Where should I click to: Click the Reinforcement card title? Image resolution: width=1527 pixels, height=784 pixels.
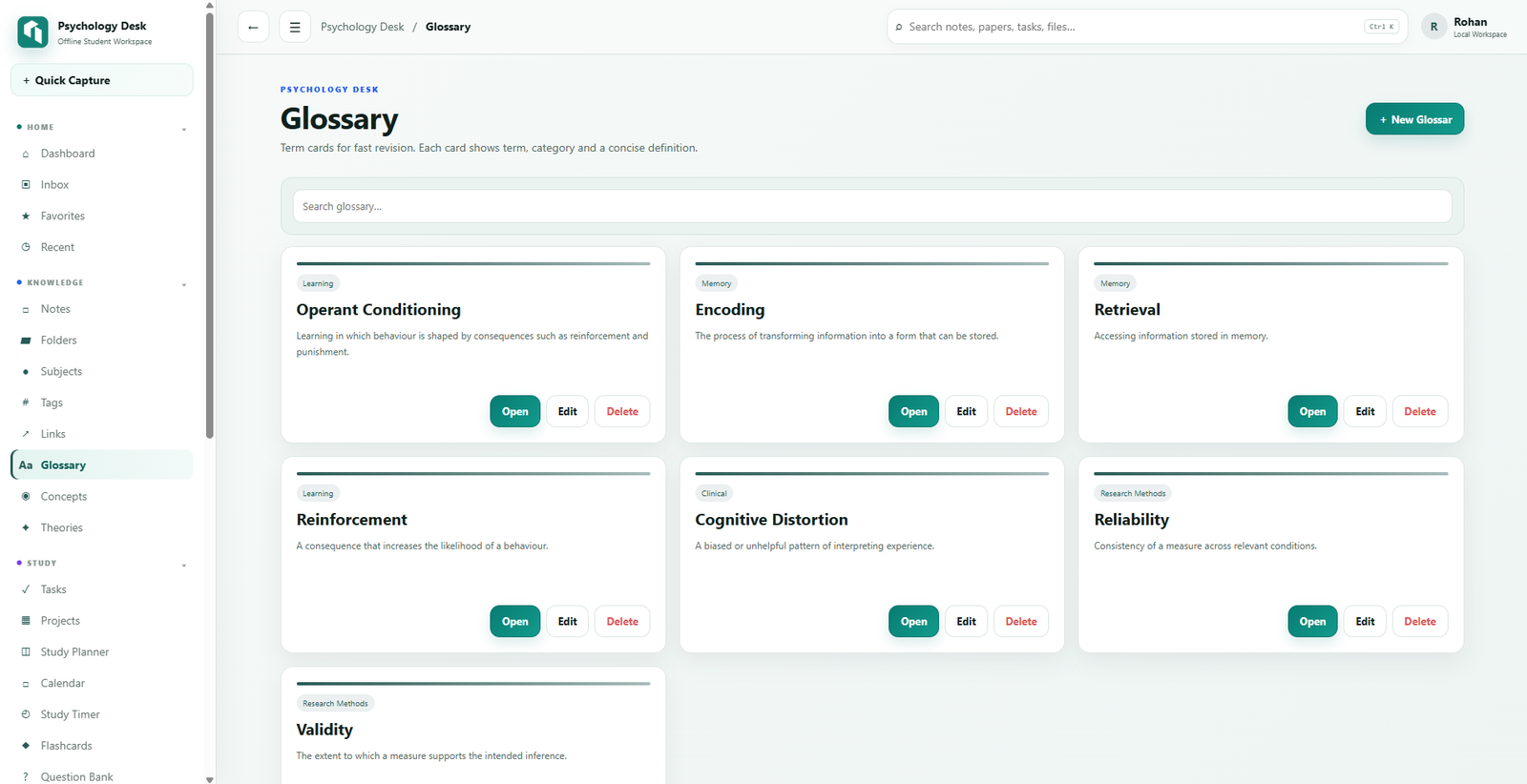(x=351, y=520)
